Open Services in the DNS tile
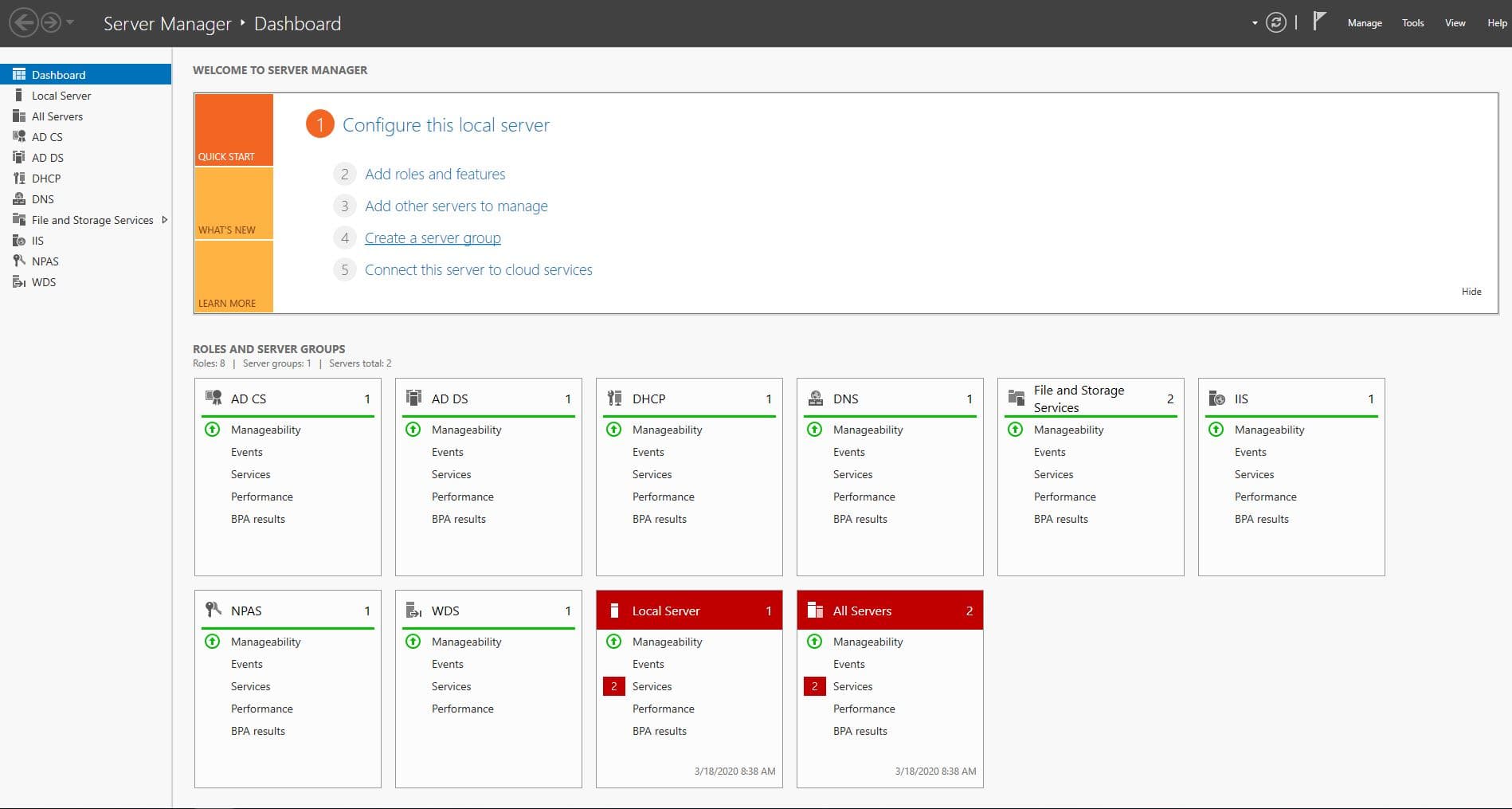The height and width of the screenshot is (809, 1512). pos(853,474)
